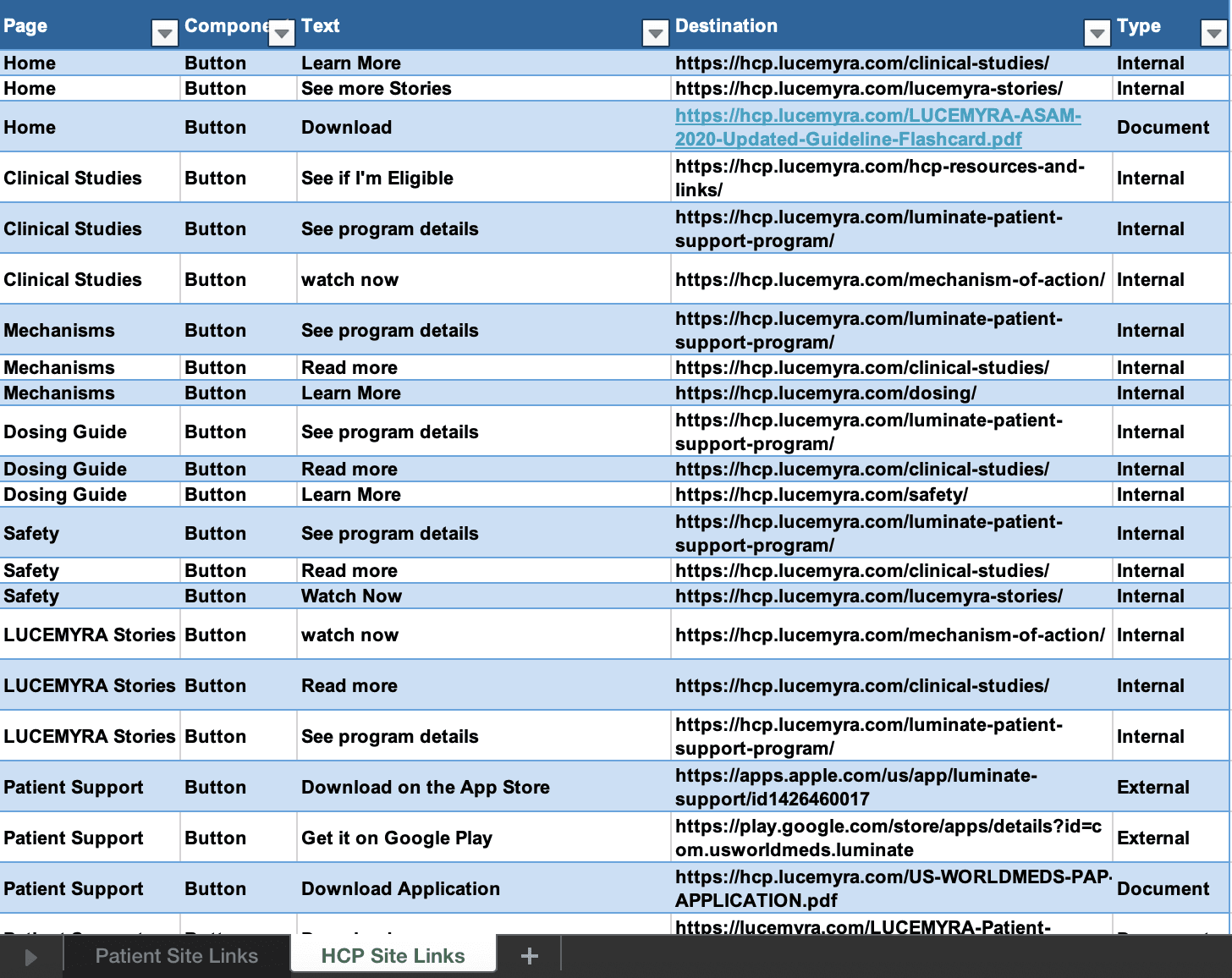
Task: Select 'External' type cell in App Store row
Action: [x=1171, y=787]
